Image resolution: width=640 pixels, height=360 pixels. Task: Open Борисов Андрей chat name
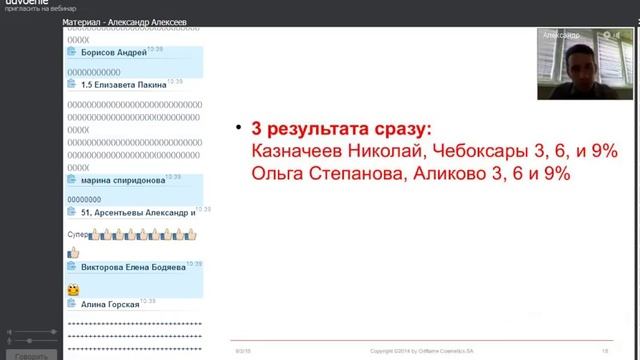coord(113,53)
